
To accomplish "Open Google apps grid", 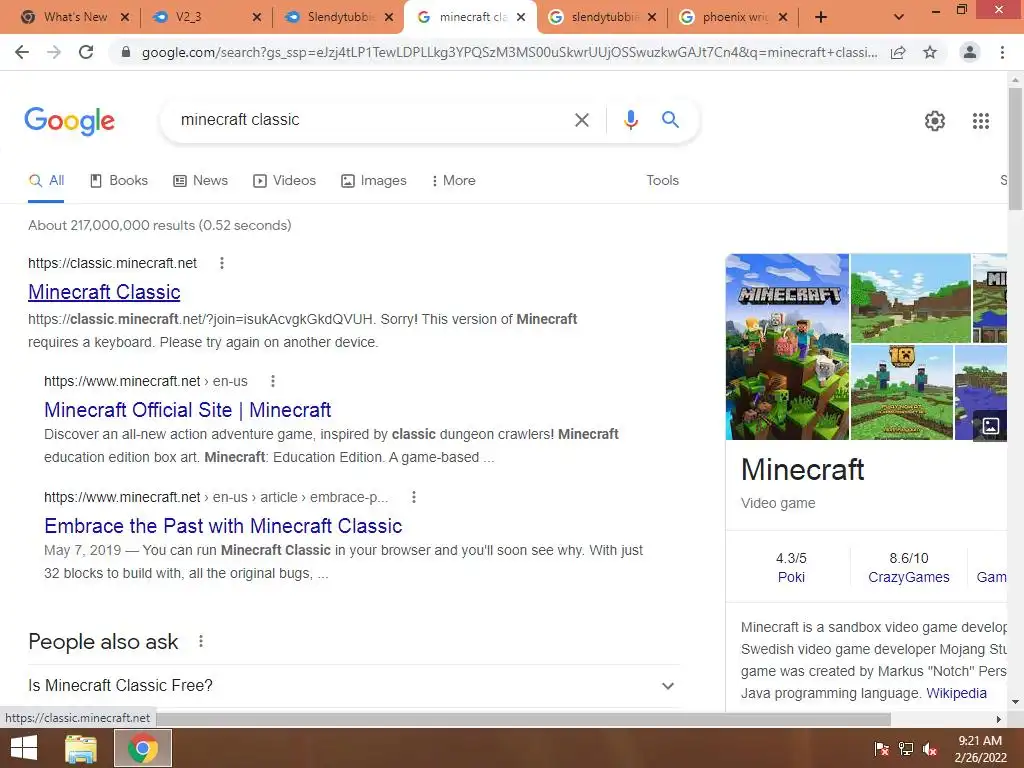I will click(x=981, y=121).
